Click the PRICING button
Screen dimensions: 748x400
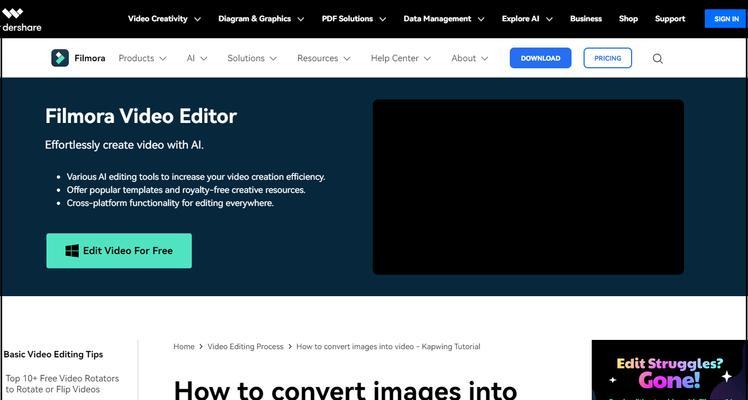click(607, 58)
